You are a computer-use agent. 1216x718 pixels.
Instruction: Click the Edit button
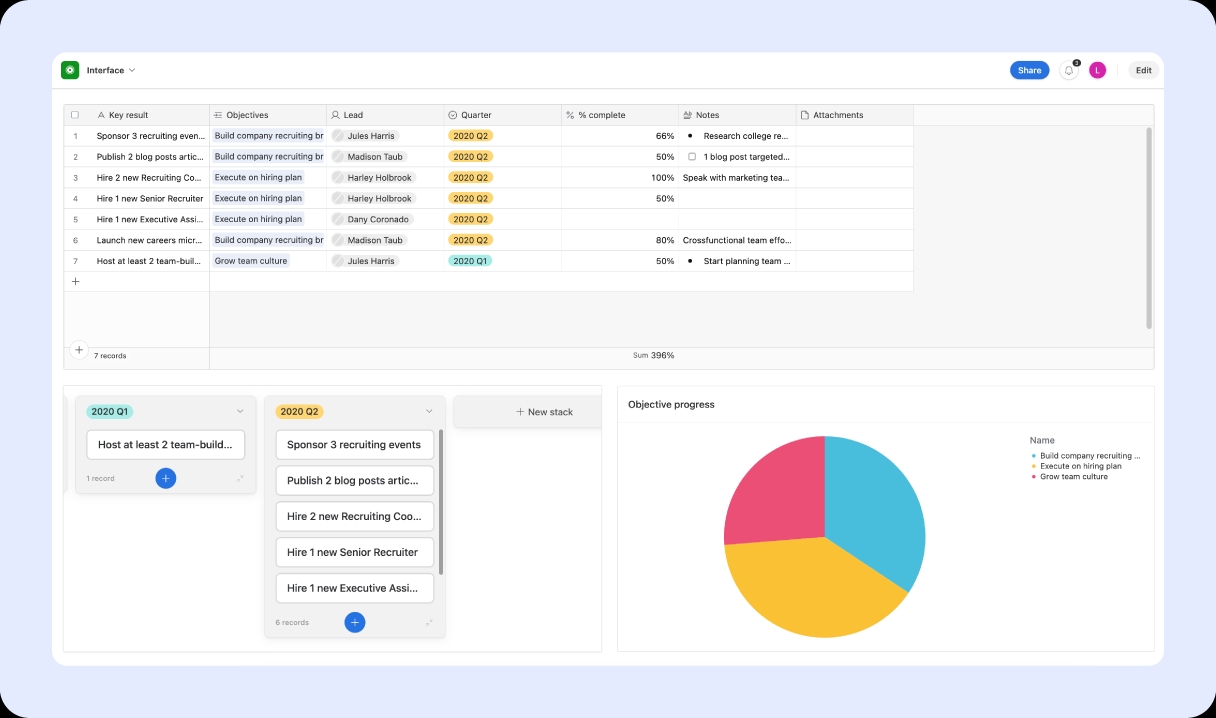pyautogui.click(x=1143, y=70)
